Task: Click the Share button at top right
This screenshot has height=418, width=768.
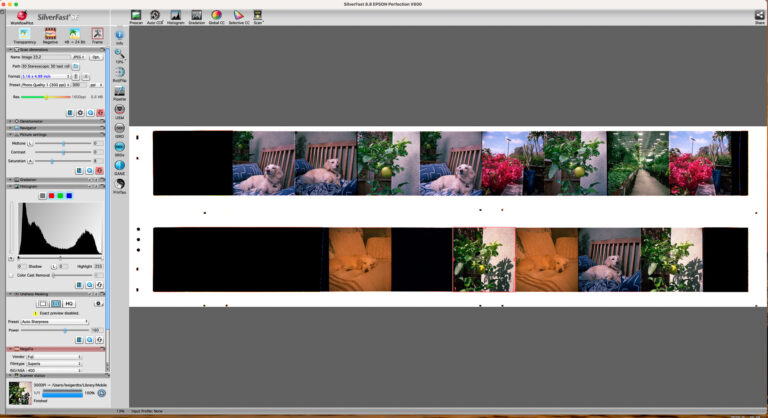Action: (x=759, y=15)
